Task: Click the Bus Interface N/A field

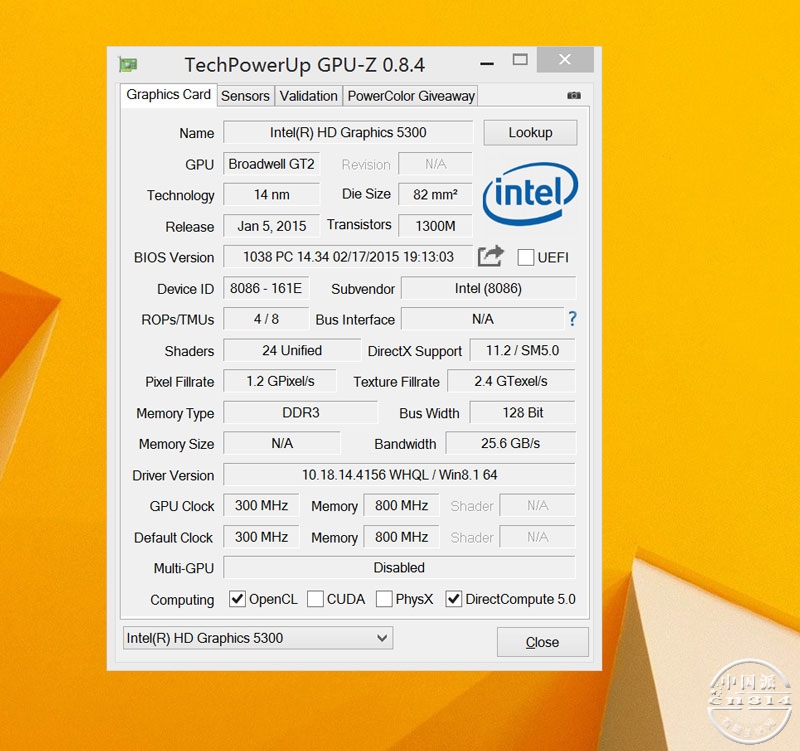Action: point(483,319)
